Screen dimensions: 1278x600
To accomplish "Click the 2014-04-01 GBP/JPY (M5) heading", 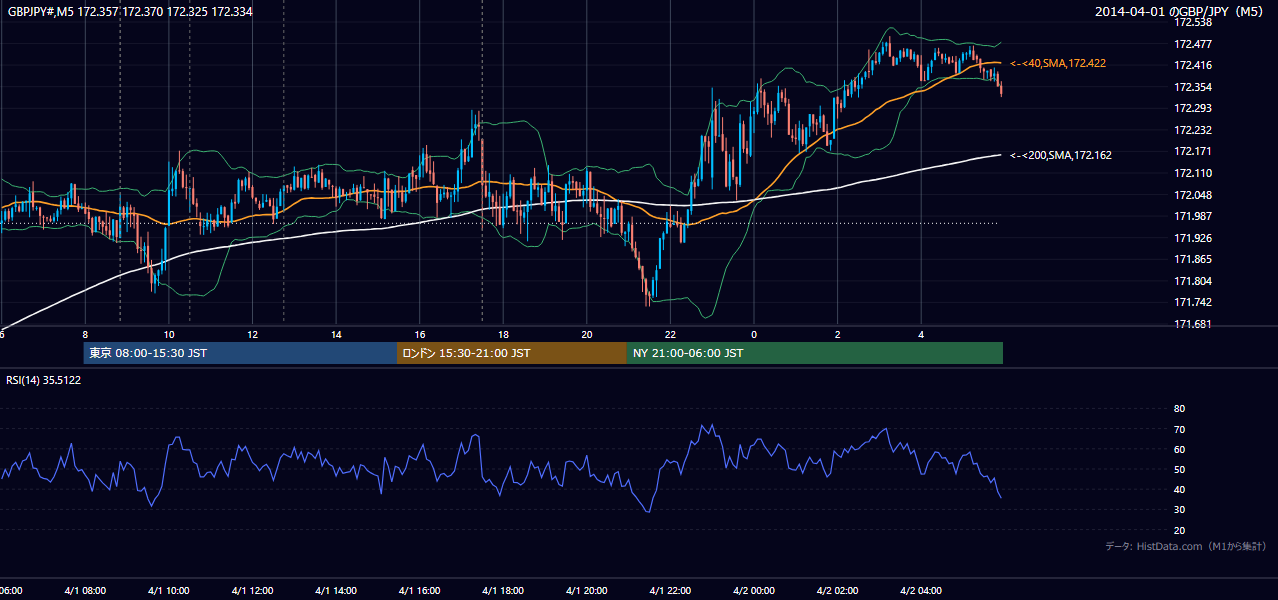I will (x=1181, y=12).
